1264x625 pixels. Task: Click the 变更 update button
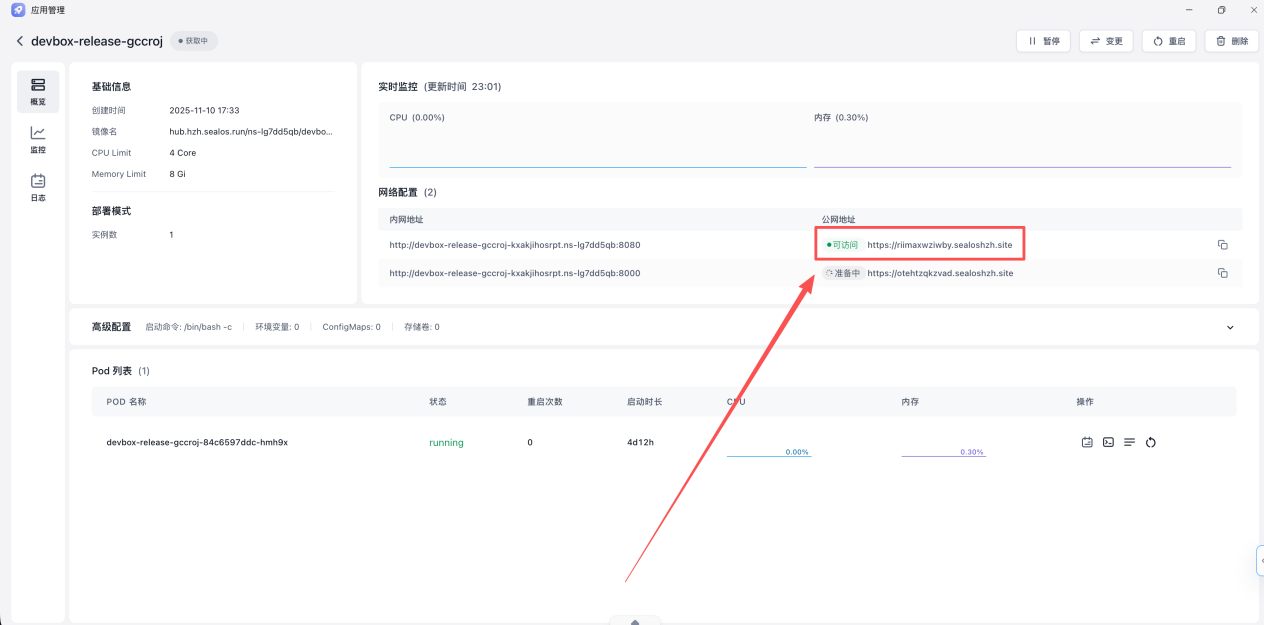point(1106,41)
